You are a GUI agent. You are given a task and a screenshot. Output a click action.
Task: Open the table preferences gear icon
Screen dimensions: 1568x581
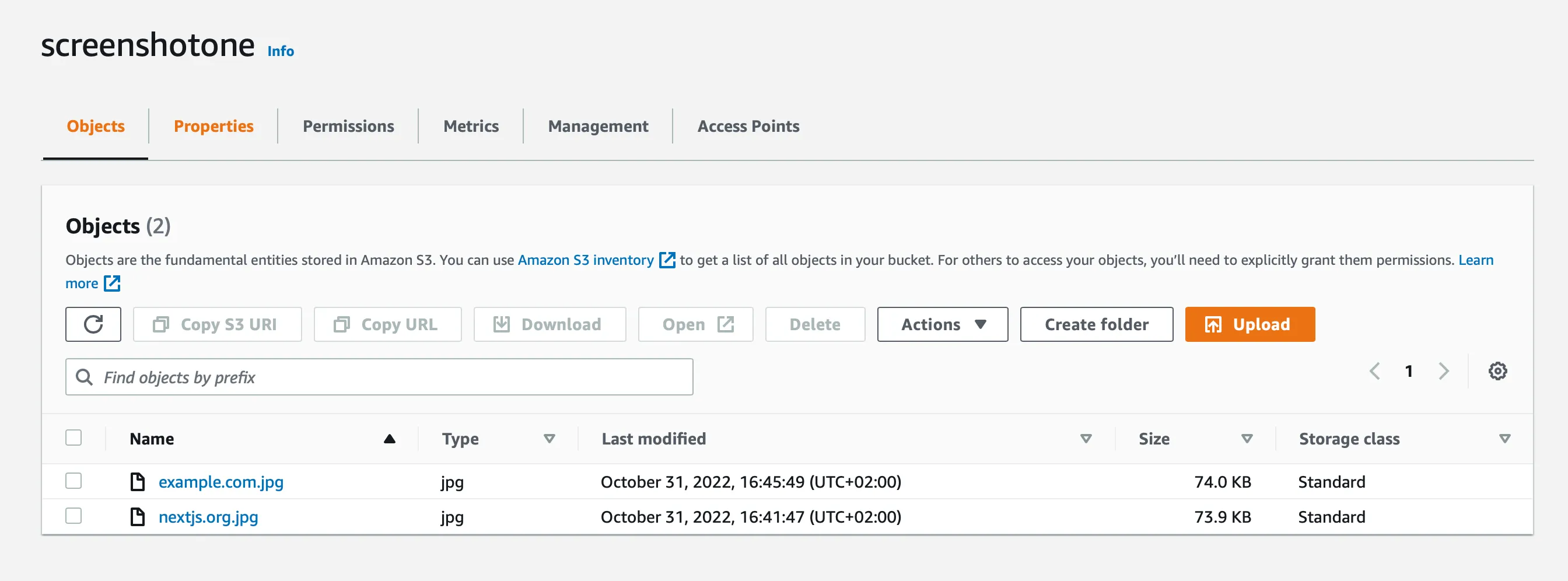coord(1497,371)
